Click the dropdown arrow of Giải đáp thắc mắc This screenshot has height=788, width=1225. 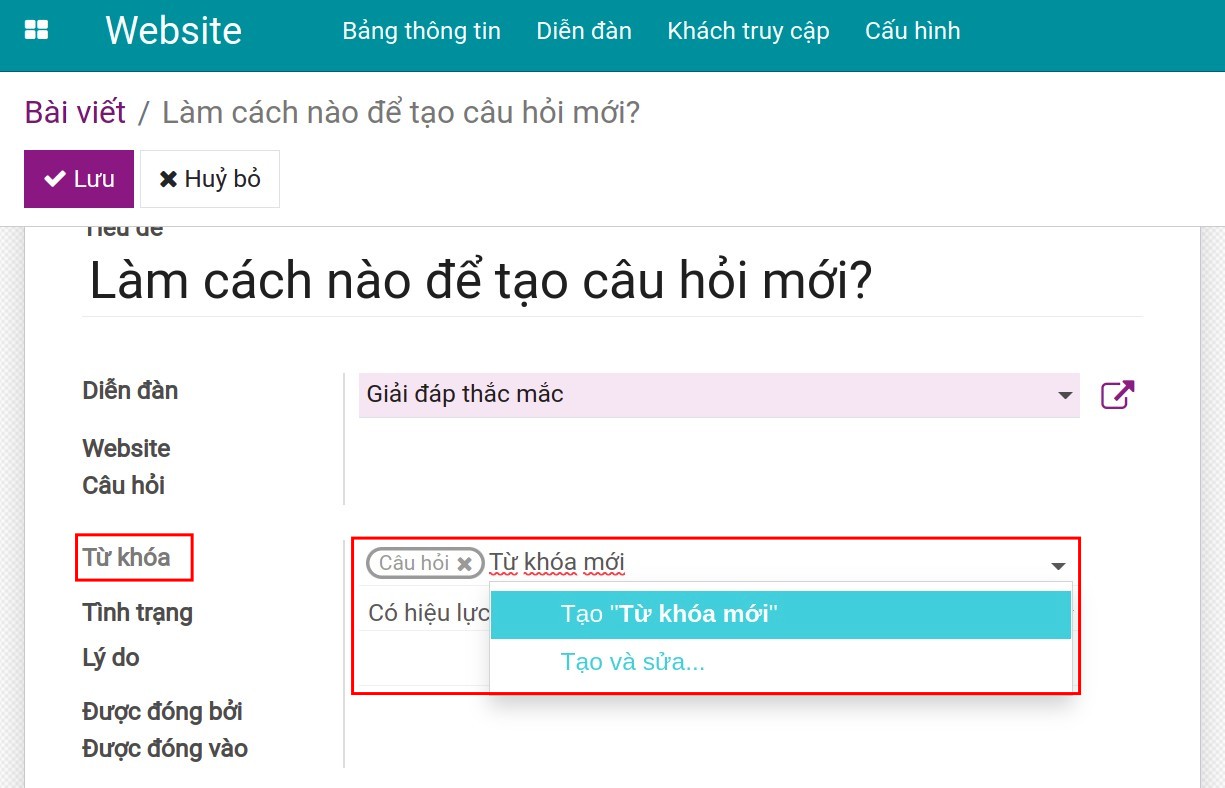tap(1064, 394)
